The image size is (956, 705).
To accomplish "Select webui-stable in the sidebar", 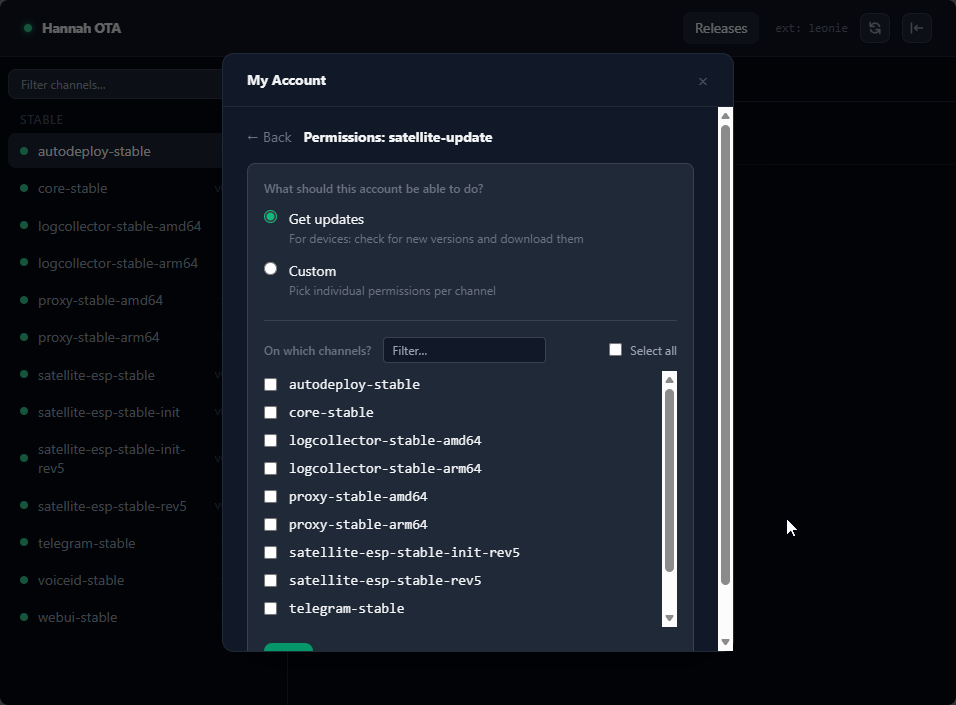I will [x=116, y=617].
